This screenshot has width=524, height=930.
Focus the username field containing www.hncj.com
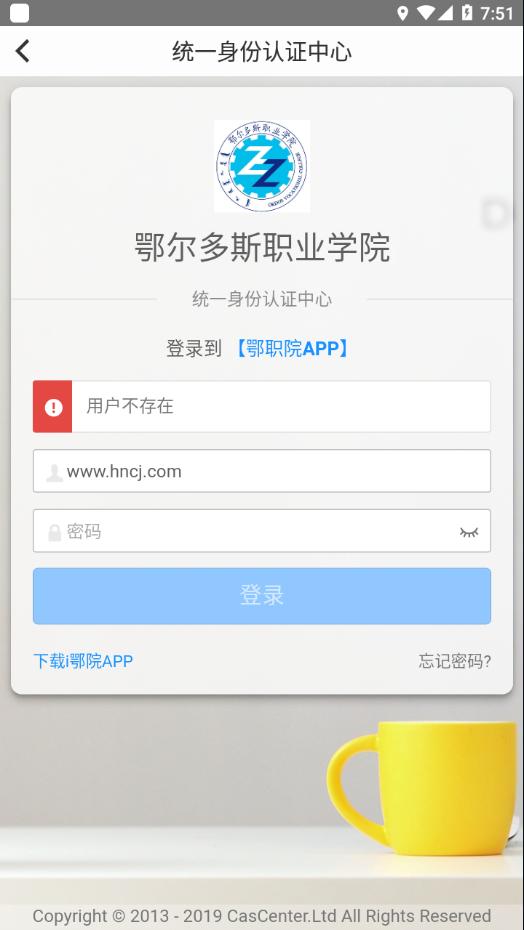coord(262,471)
